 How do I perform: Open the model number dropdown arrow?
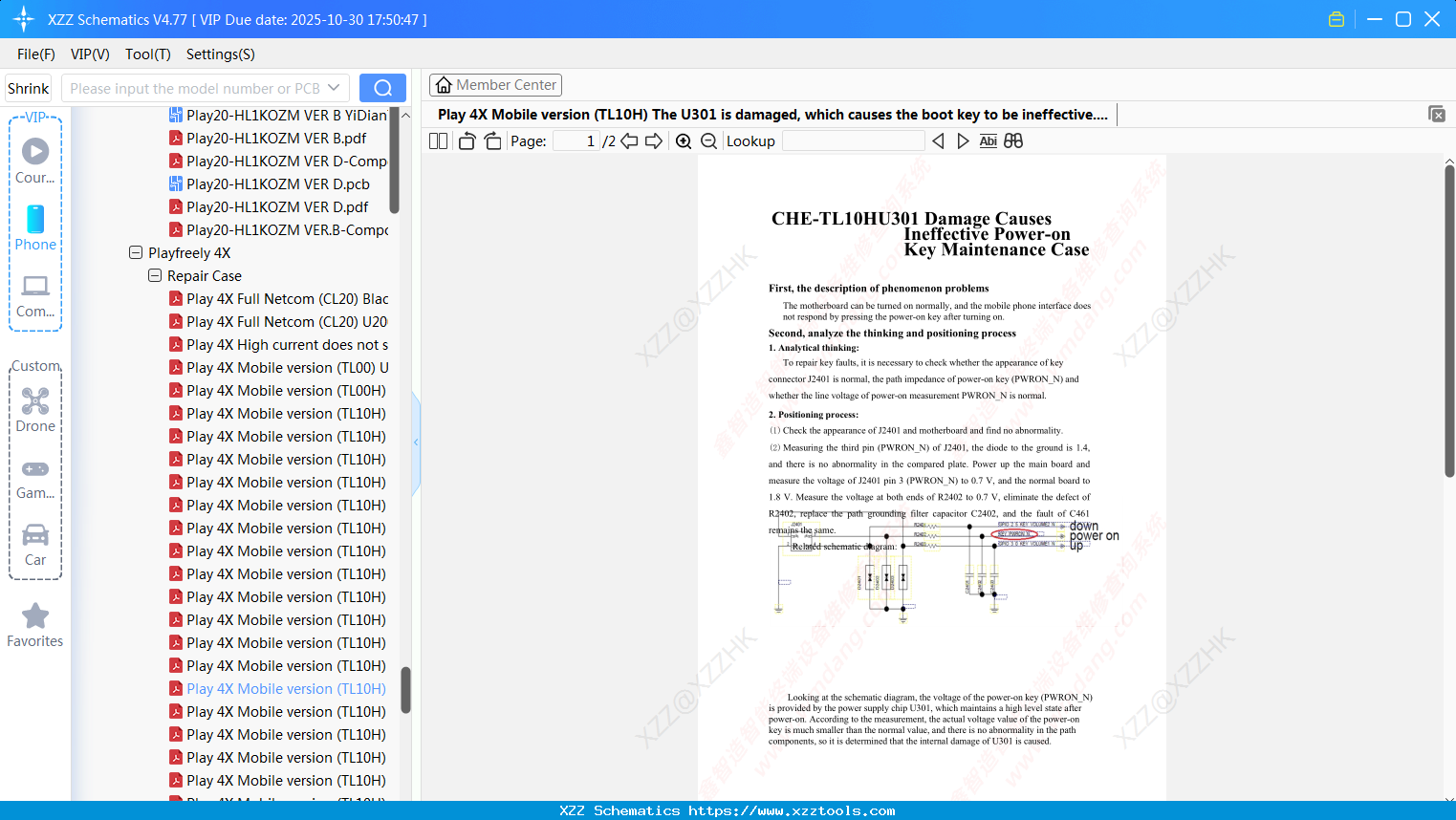[334, 88]
